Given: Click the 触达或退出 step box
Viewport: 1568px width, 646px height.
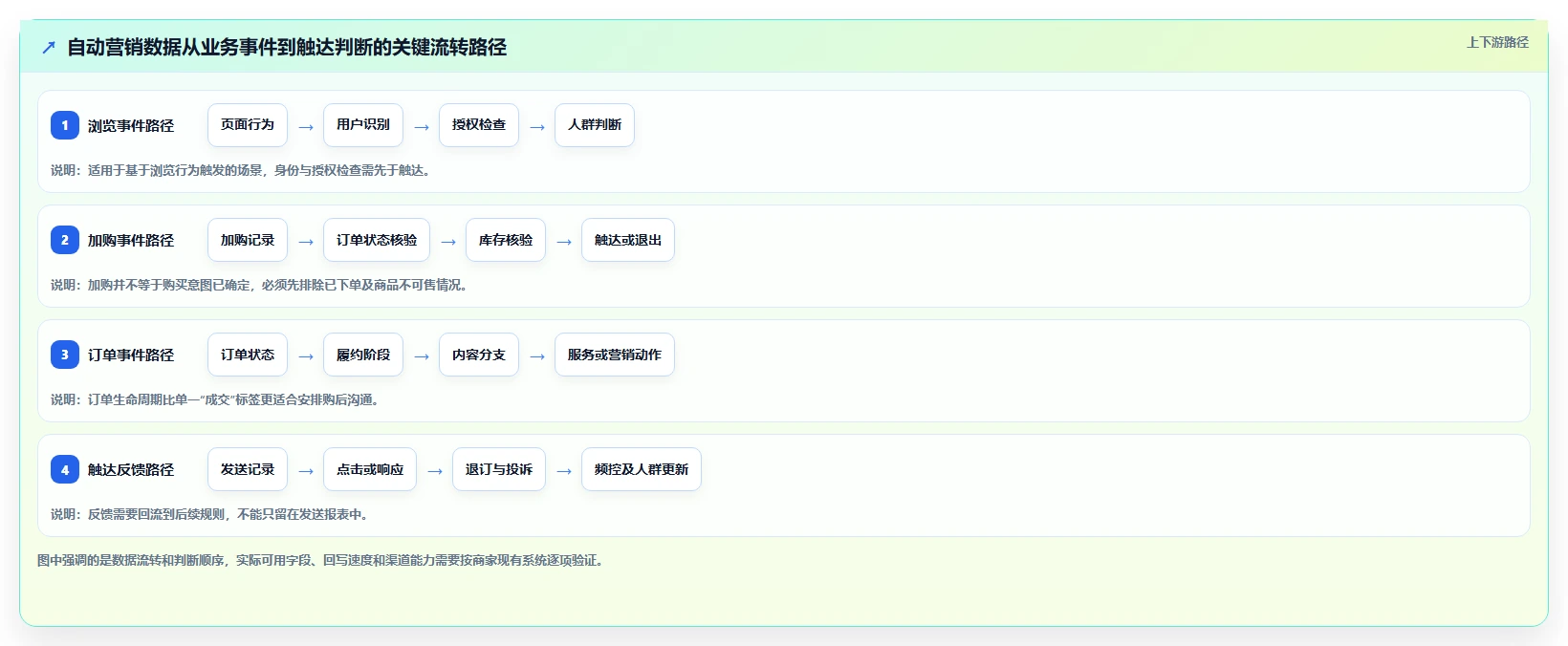Looking at the screenshot, I should tap(628, 240).
